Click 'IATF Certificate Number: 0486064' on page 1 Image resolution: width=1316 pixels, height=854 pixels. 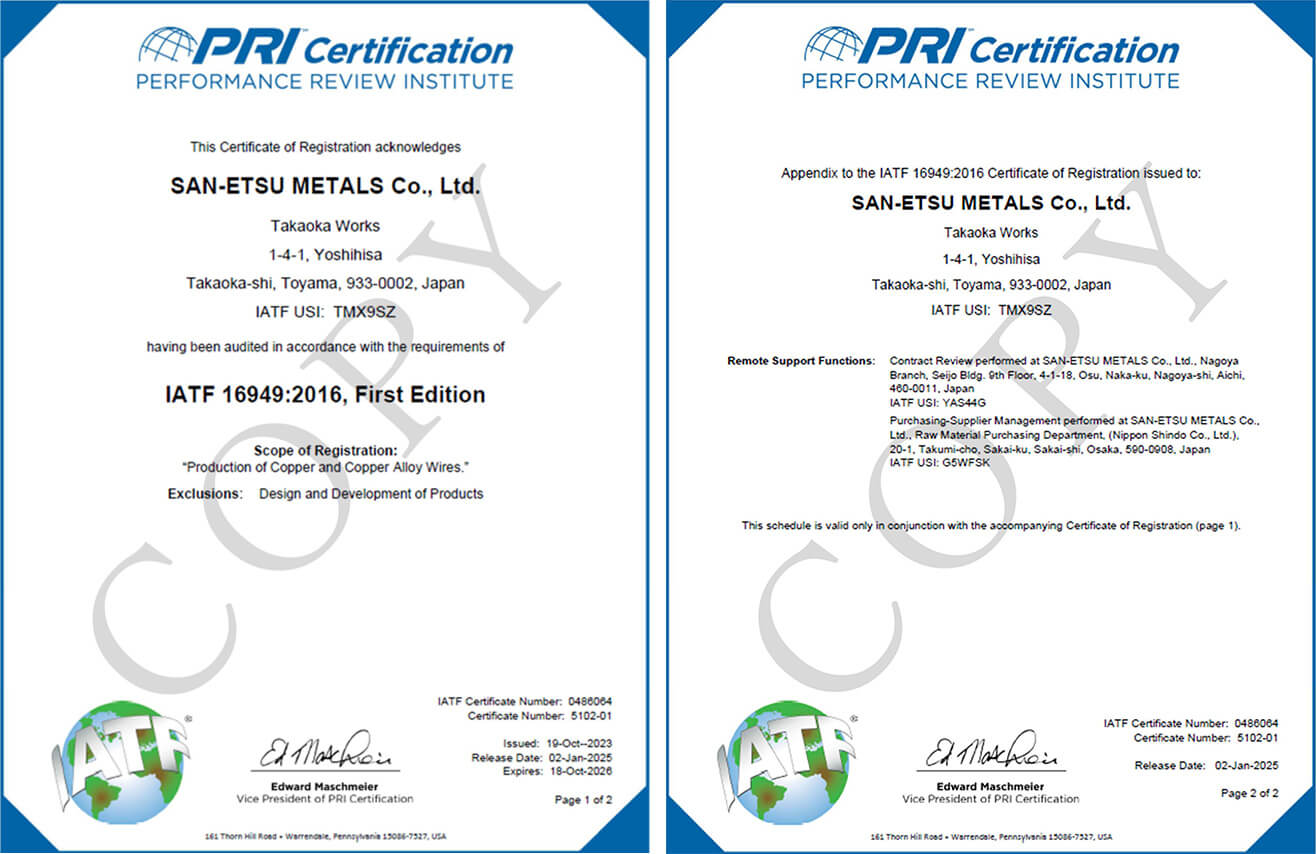coord(525,703)
